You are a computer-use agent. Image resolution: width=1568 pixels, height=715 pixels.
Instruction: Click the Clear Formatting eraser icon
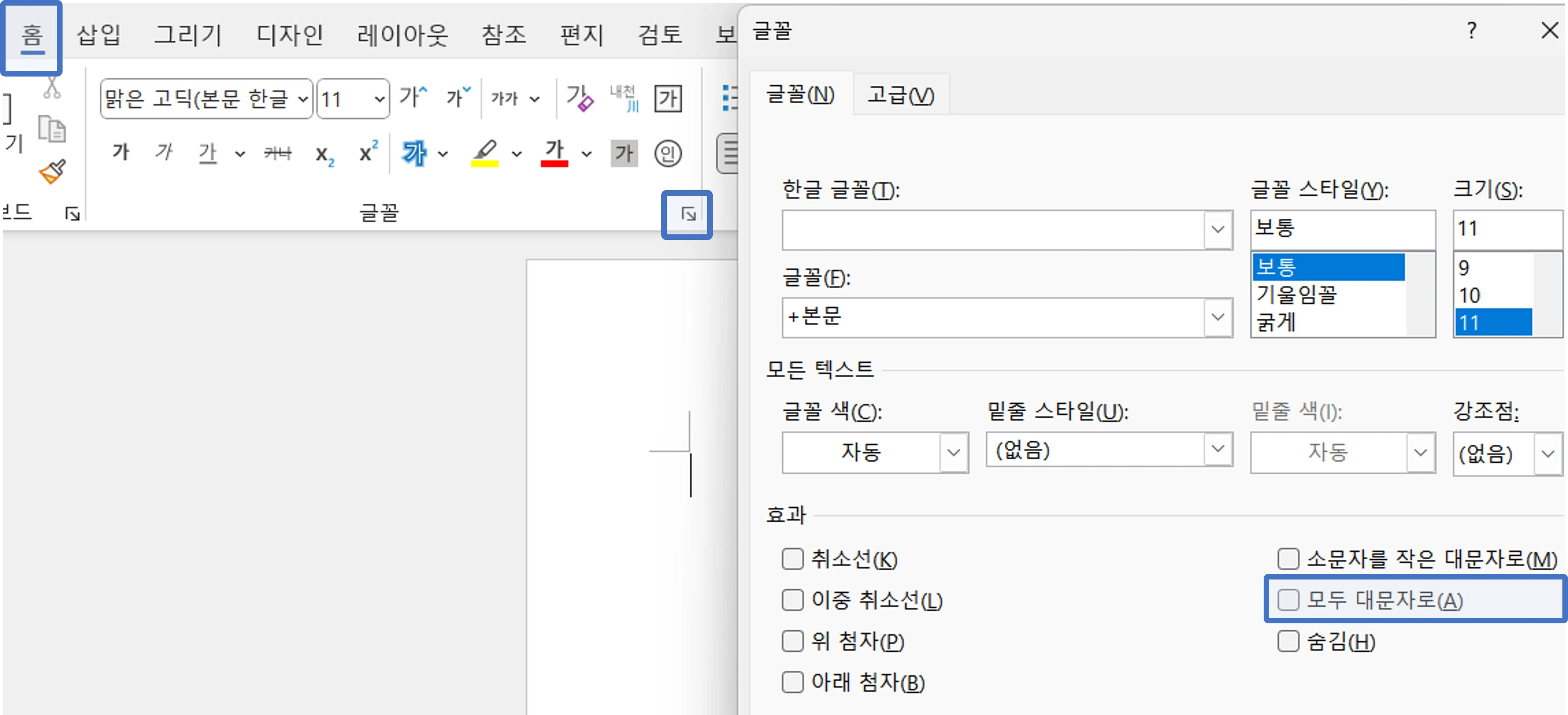point(580,98)
